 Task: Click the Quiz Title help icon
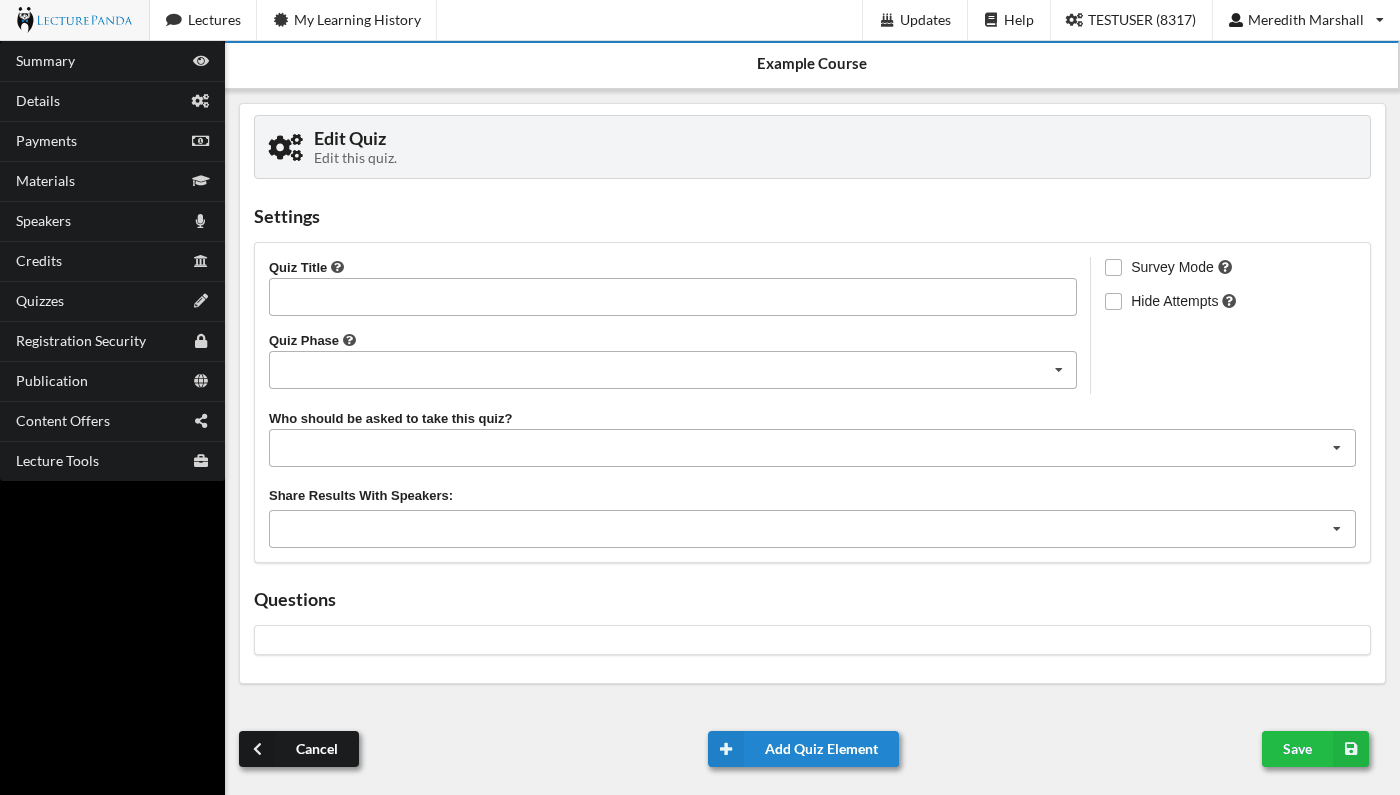(x=338, y=267)
